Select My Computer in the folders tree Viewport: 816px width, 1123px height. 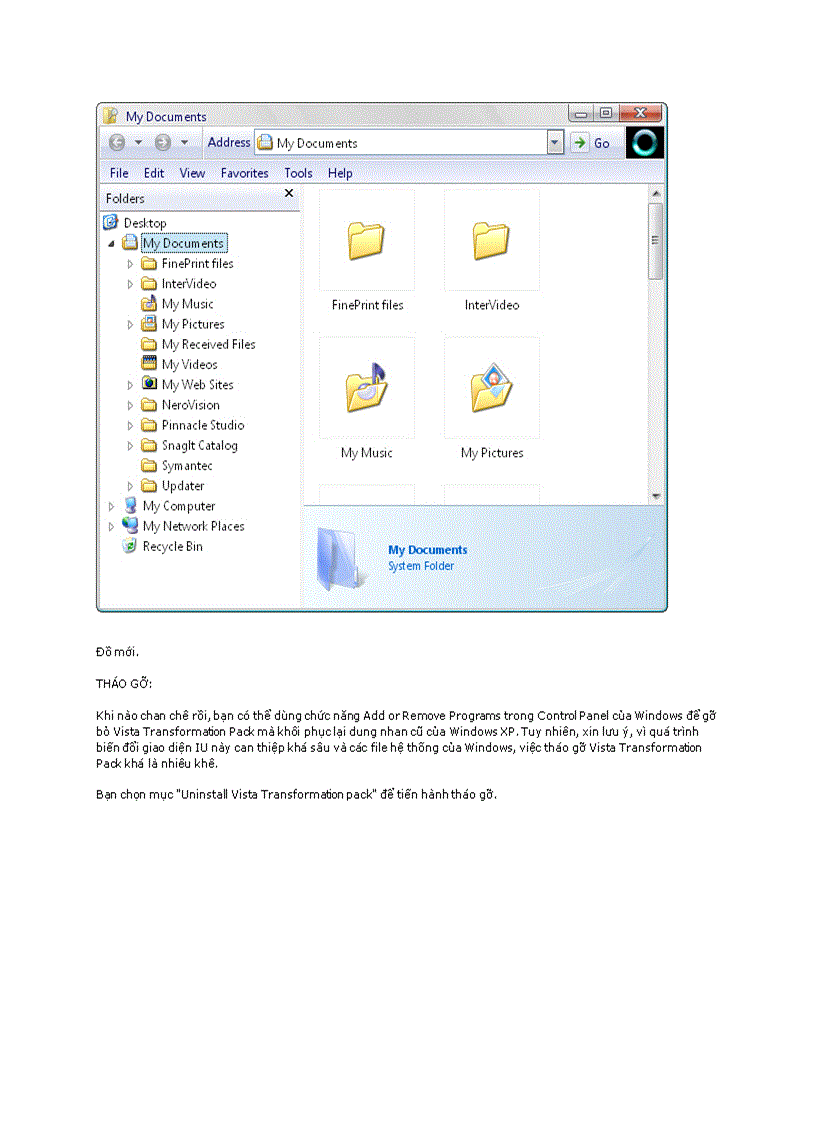[x=178, y=505]
